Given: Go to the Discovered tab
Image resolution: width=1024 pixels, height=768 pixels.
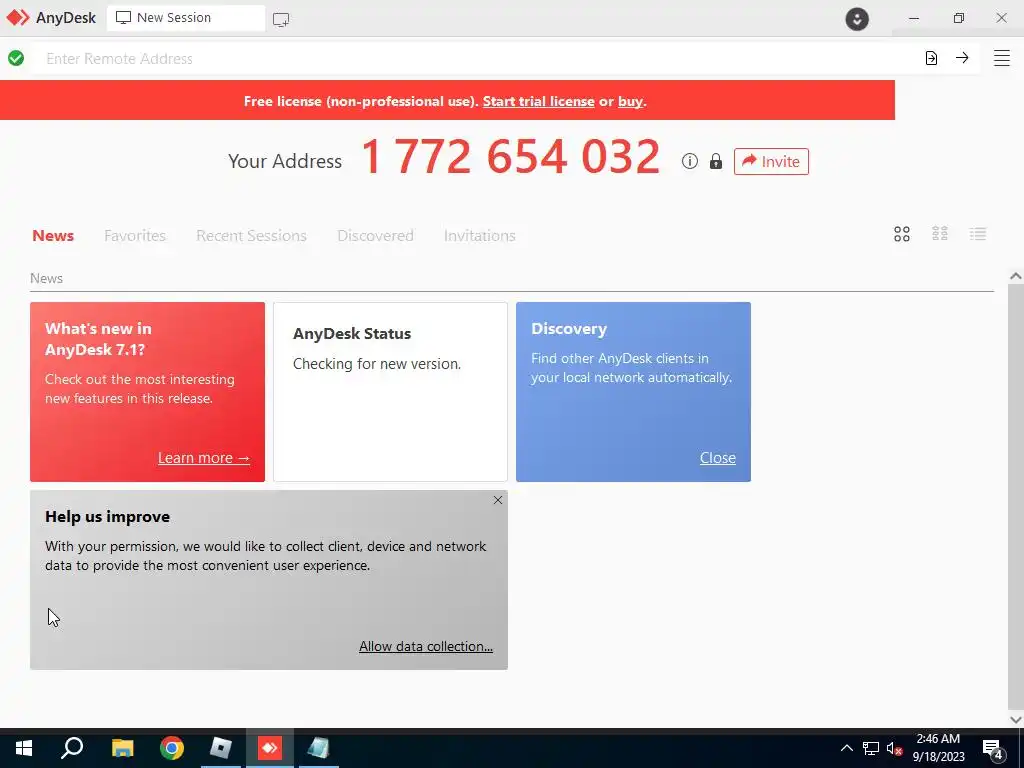Looking at the screenshot, I should (376, 236).
